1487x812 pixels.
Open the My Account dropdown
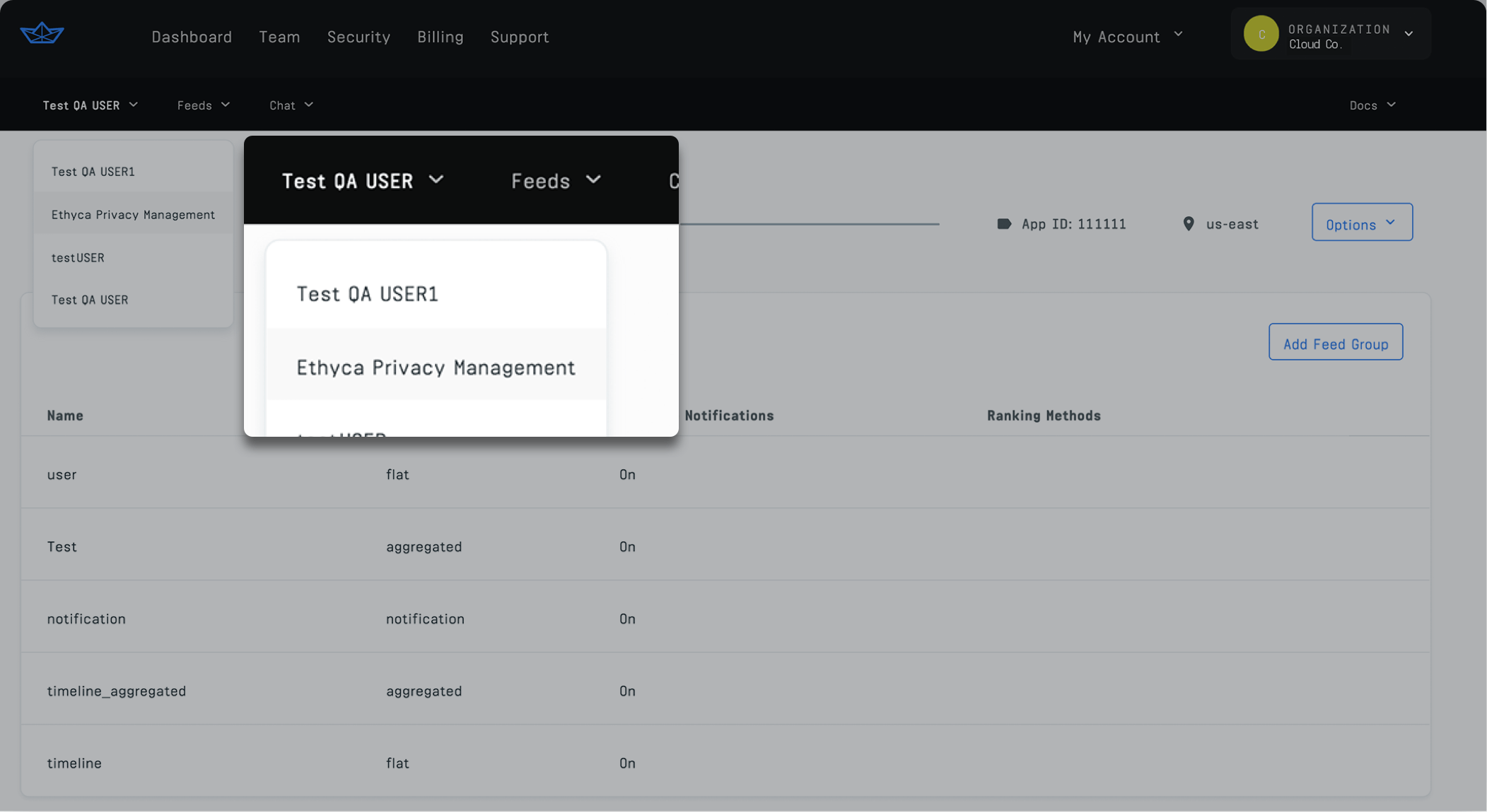(x=1127, y=37)
